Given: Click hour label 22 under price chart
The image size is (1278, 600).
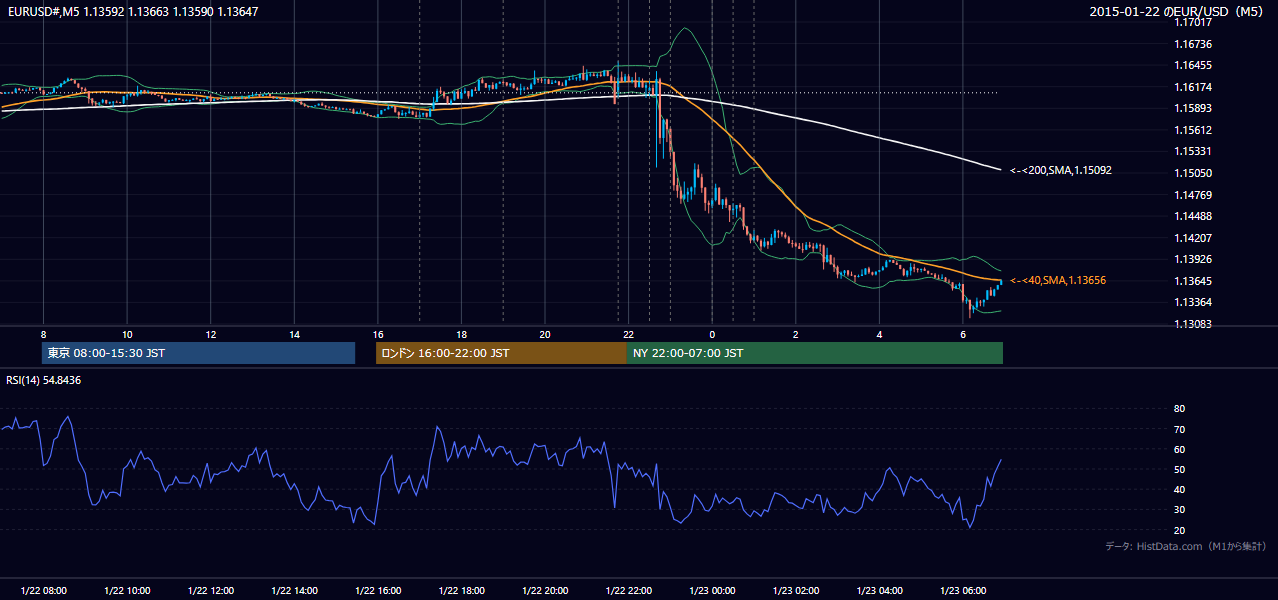Looking at the screenshot, I should pyautogui.click(x=628, y=334).
